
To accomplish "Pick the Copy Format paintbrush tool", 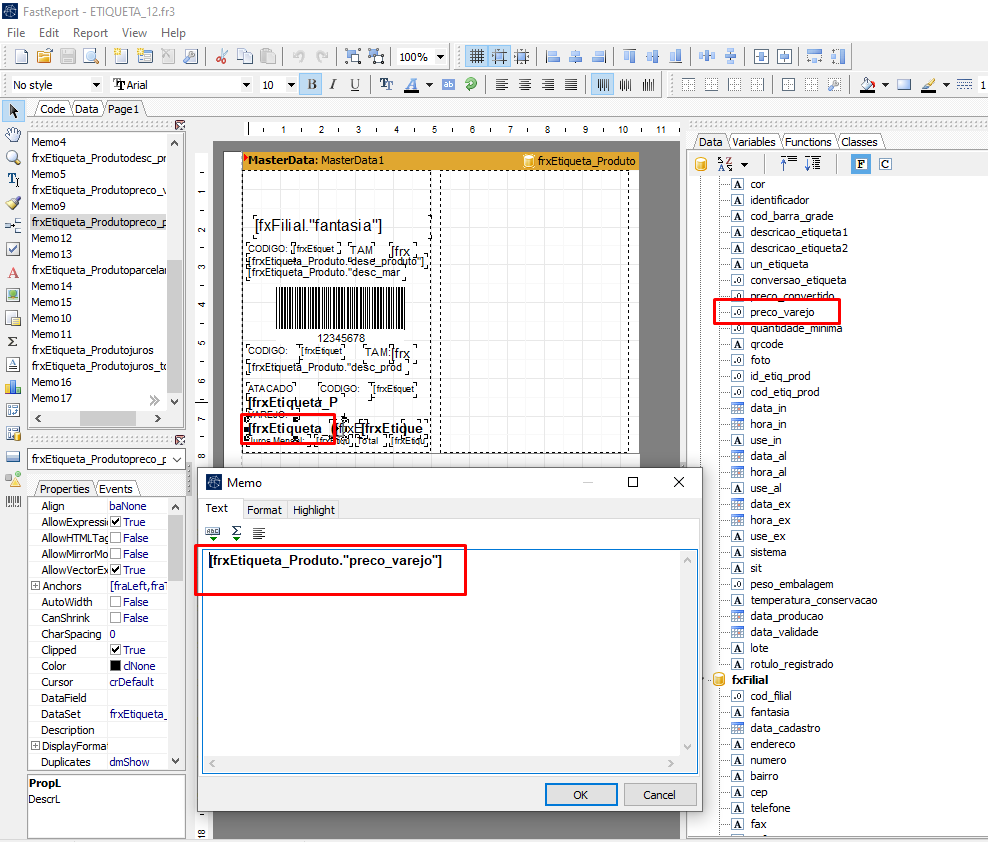I will tap(13, 203).
